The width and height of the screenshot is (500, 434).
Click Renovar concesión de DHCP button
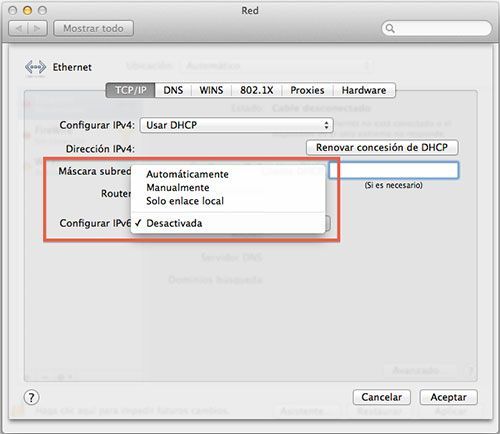point(382,147)
